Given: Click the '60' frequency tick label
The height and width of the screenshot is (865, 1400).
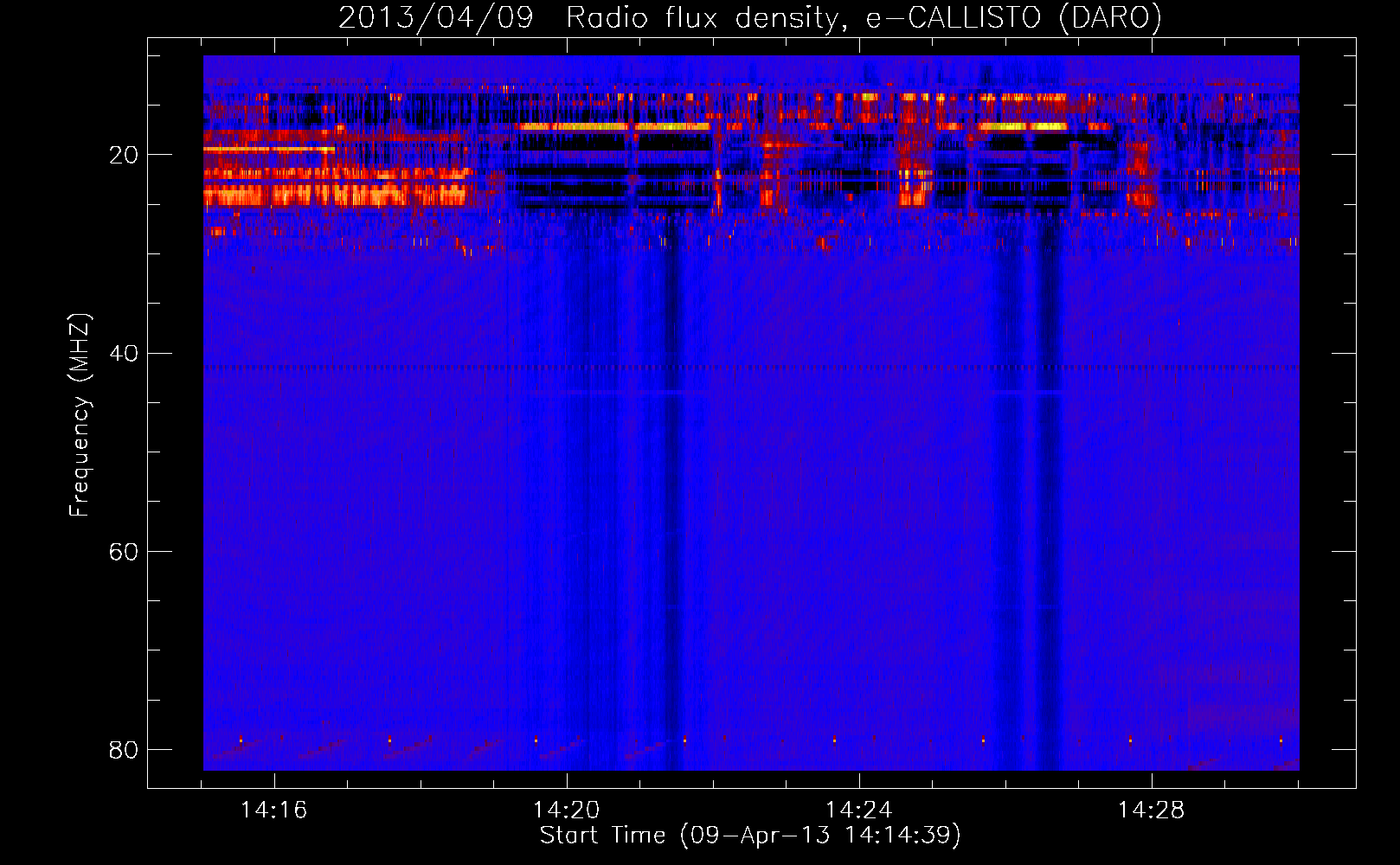Looking at the screenshot, I should tap(123, 552).
